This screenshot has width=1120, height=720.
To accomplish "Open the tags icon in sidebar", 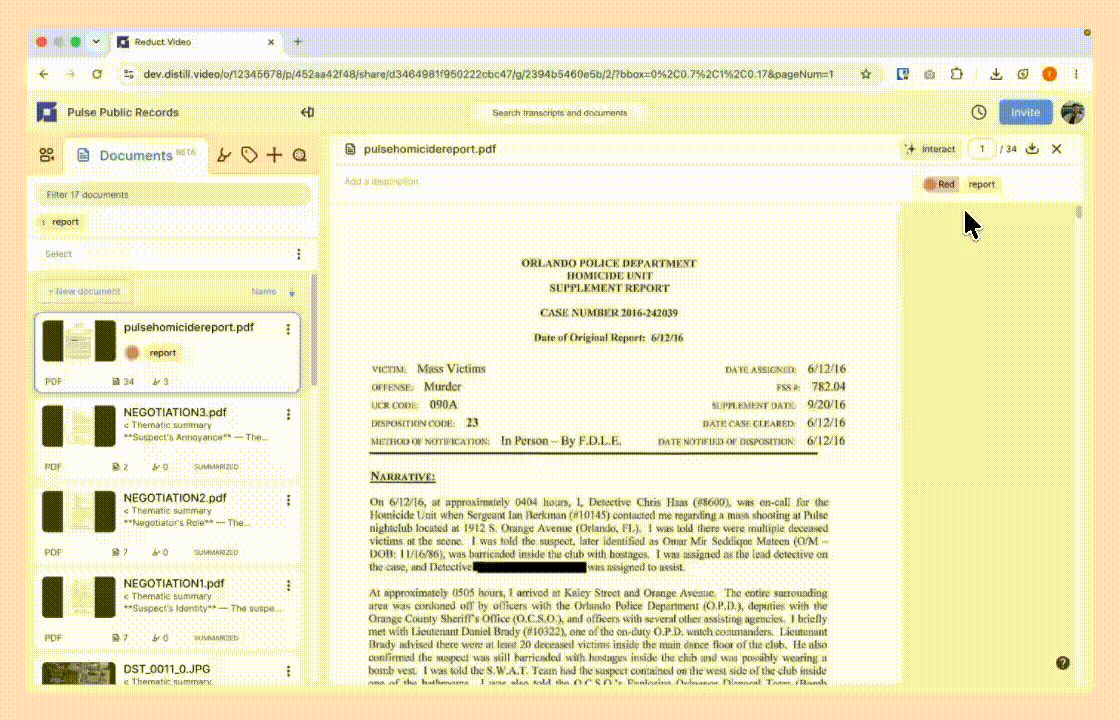I will coord(249,155).
